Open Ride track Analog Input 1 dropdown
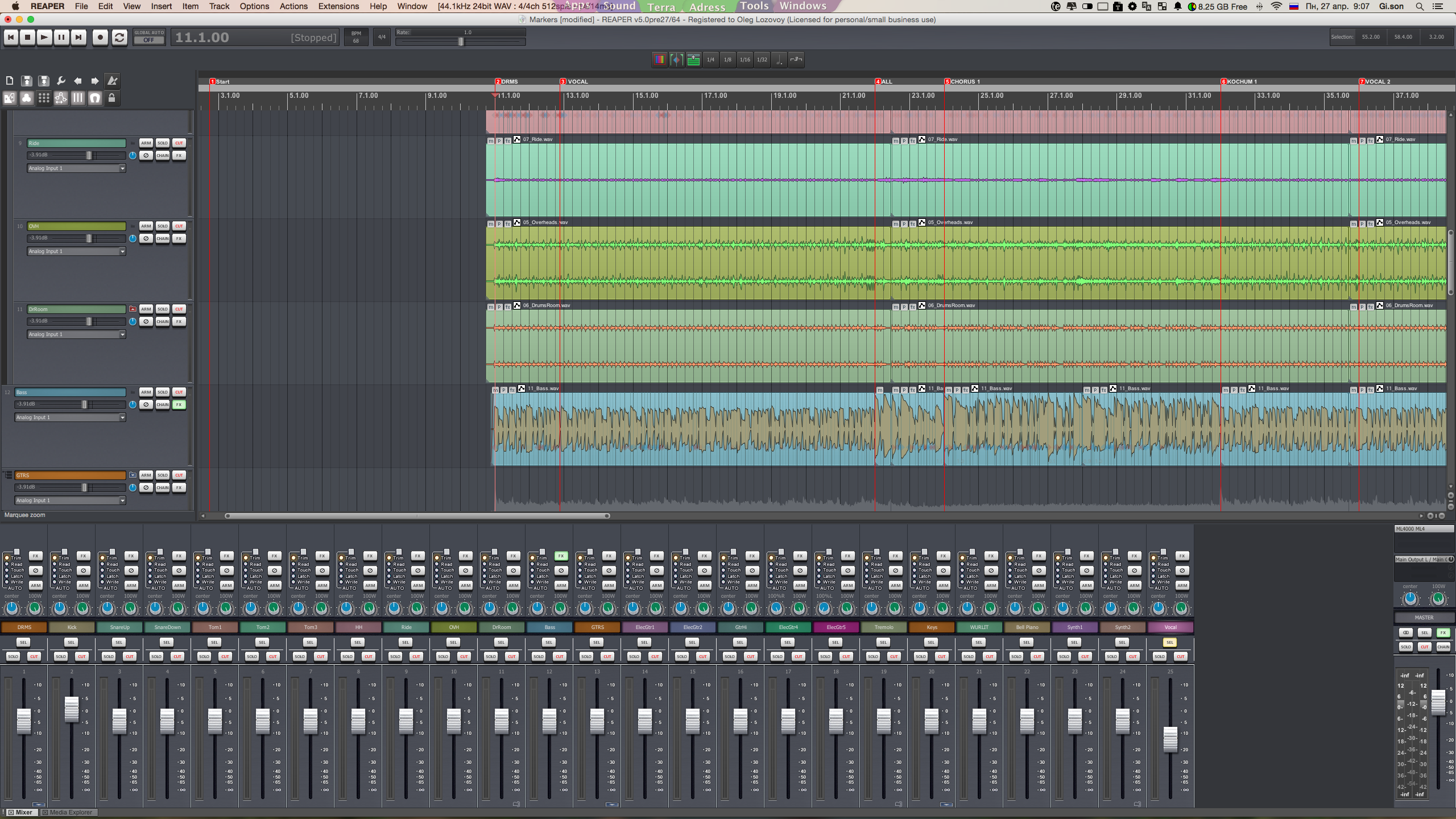Viewport: 1456px width, 819px height. click(x=76, y=168)
